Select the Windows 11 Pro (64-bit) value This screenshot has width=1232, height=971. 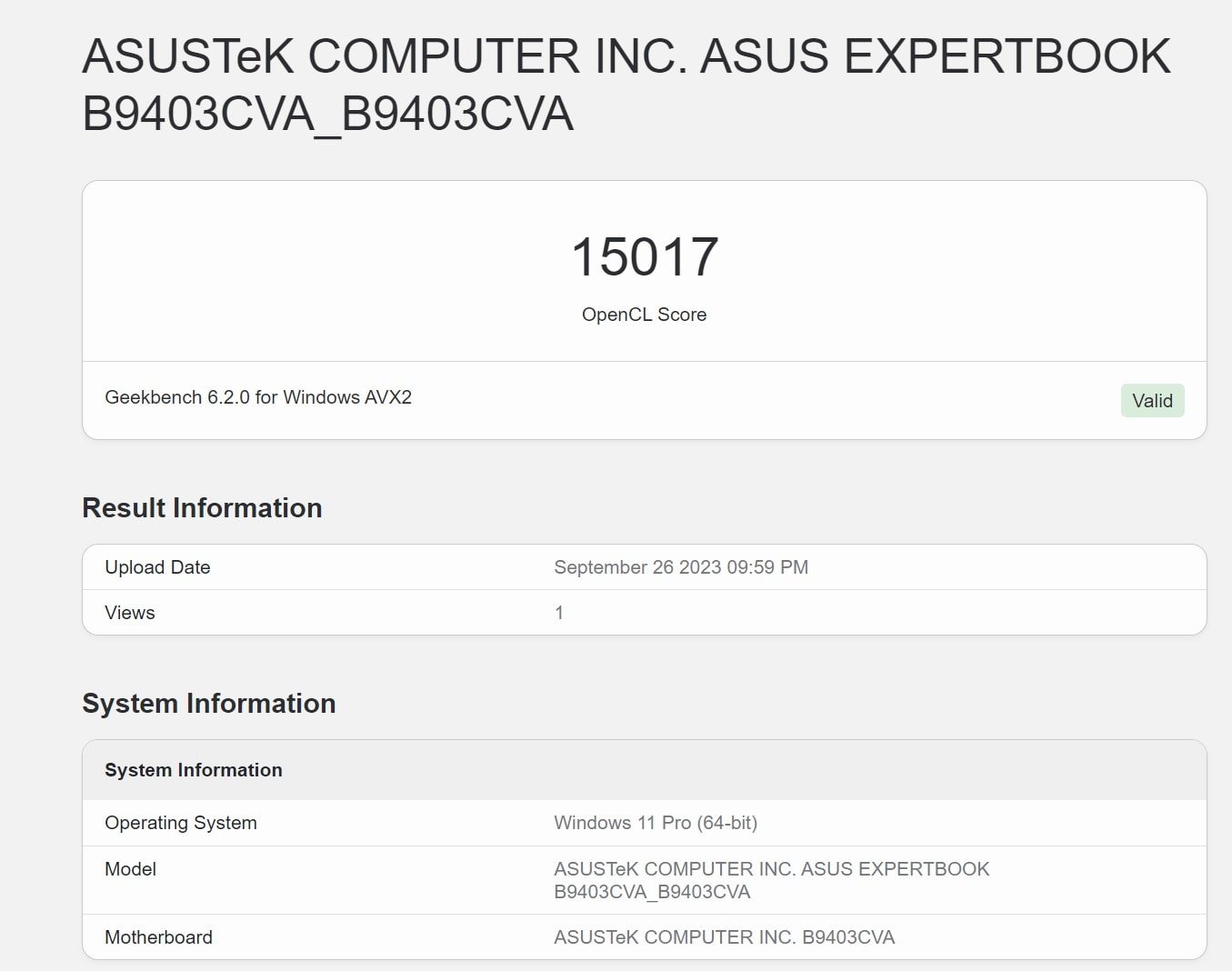click(656, 823)
